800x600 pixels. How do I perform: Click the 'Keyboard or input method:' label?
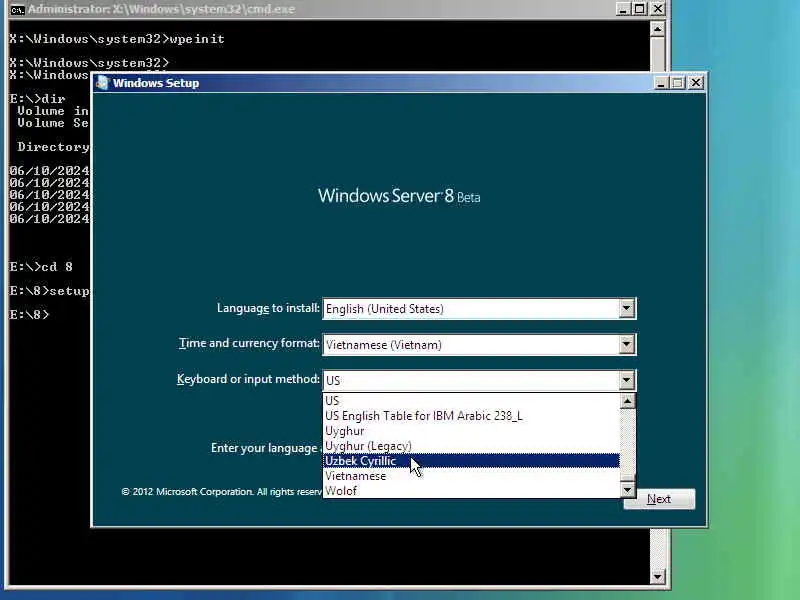click(248, 379)
